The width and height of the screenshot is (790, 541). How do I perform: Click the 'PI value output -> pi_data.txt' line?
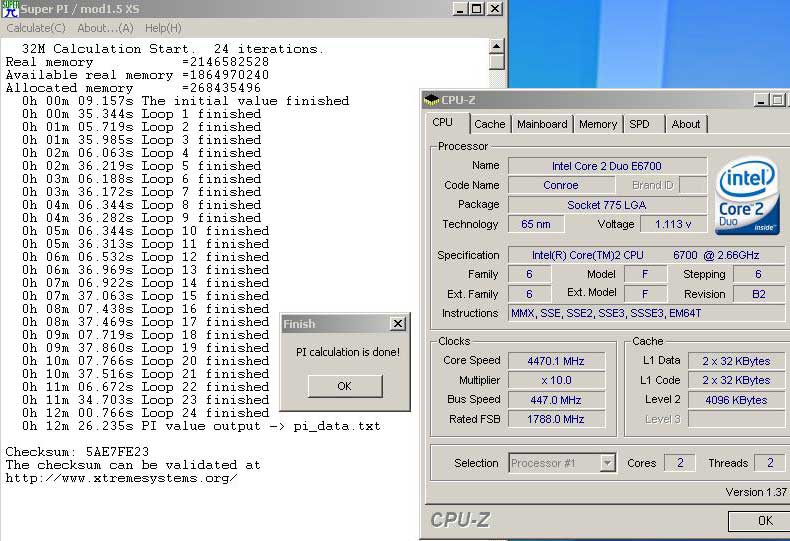201,426
